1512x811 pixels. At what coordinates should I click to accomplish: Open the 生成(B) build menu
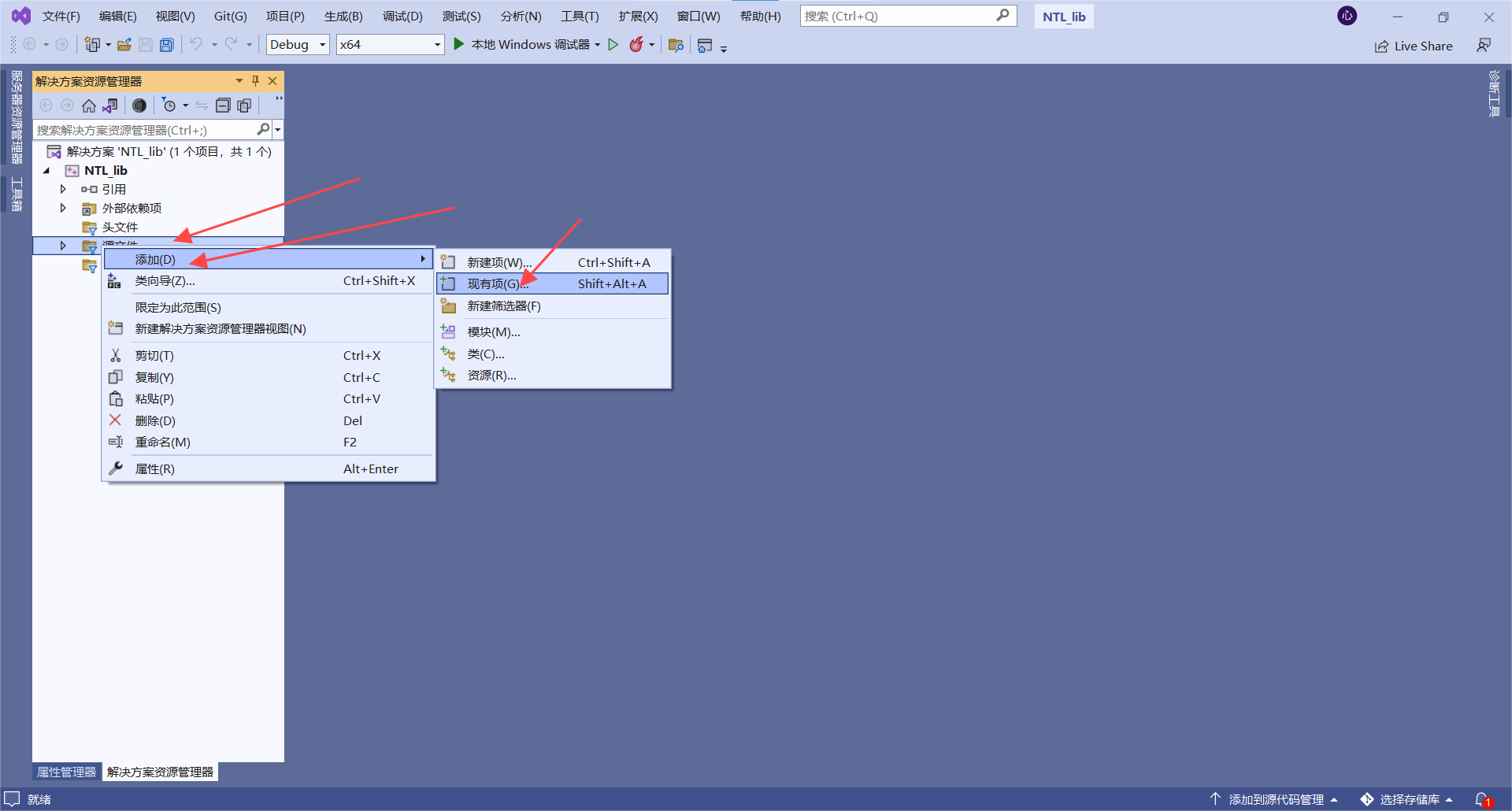pyautogui.click(x=343, y=17)
